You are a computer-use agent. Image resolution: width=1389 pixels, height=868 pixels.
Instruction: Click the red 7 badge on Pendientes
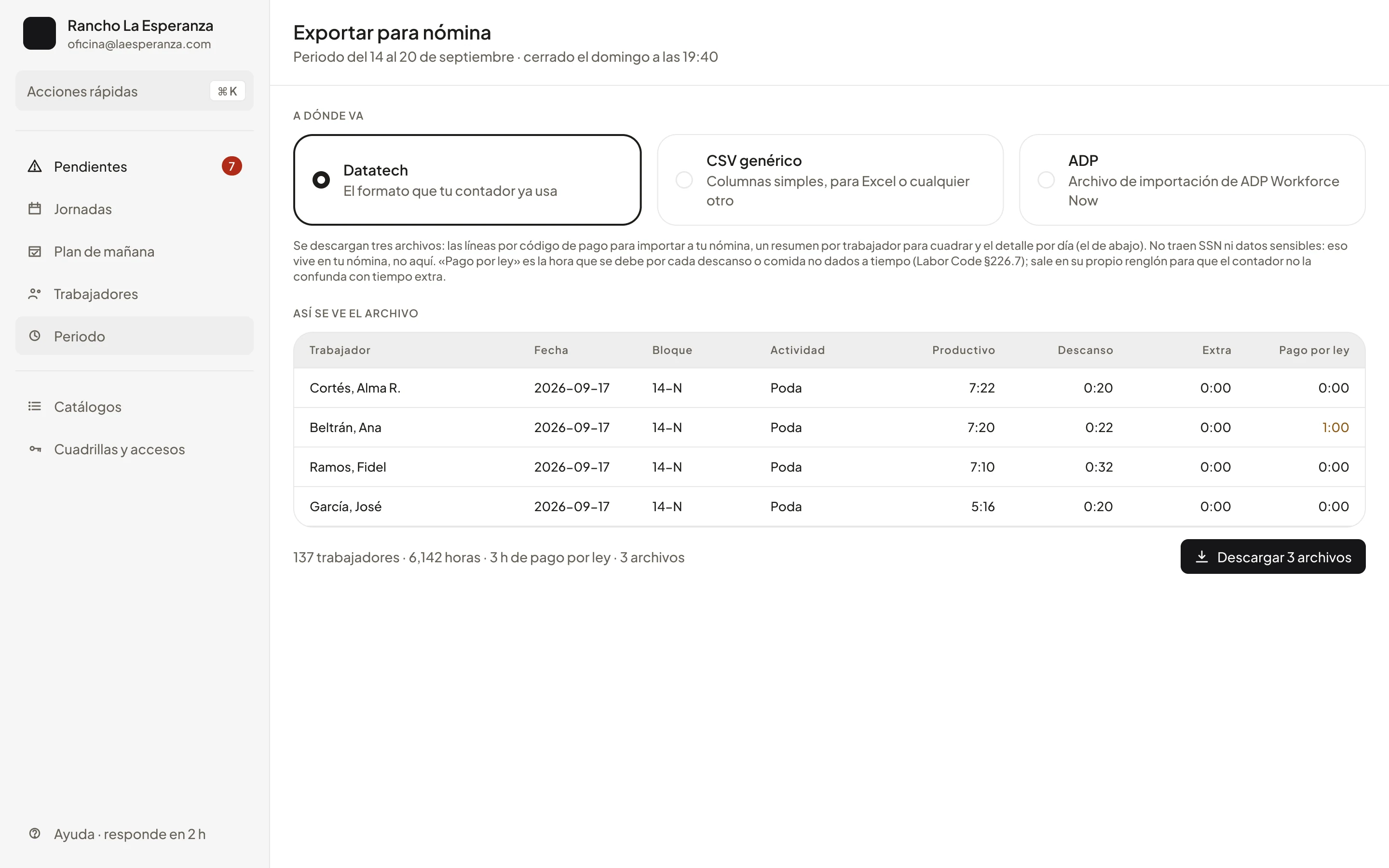point(231,166)
